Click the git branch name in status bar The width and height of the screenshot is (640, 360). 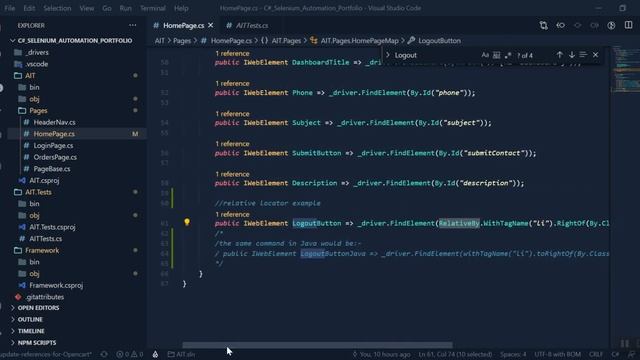pos(46,354)
